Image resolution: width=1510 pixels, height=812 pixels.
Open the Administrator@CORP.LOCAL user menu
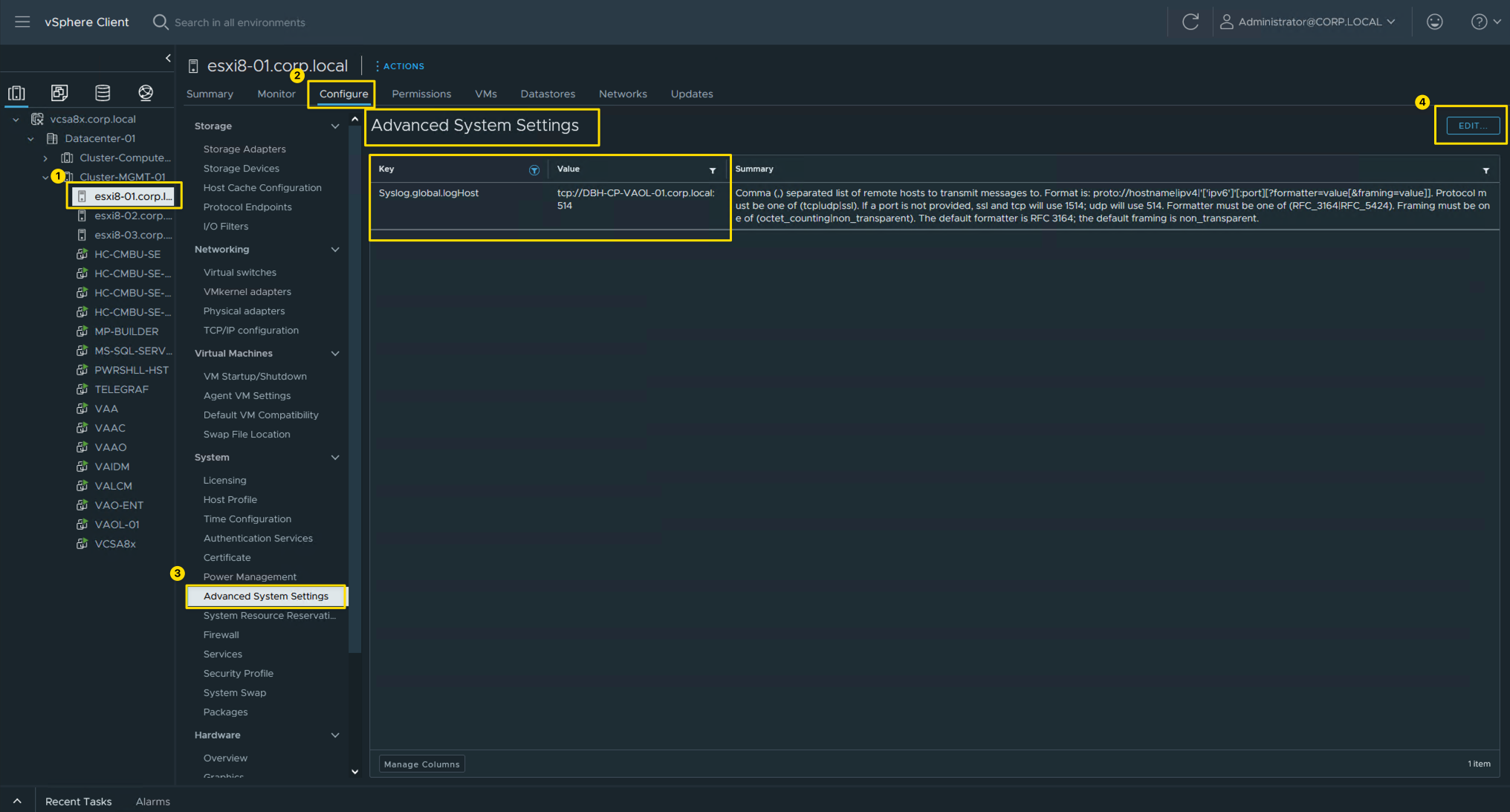pyautogui.click(x=1308, y=22)
